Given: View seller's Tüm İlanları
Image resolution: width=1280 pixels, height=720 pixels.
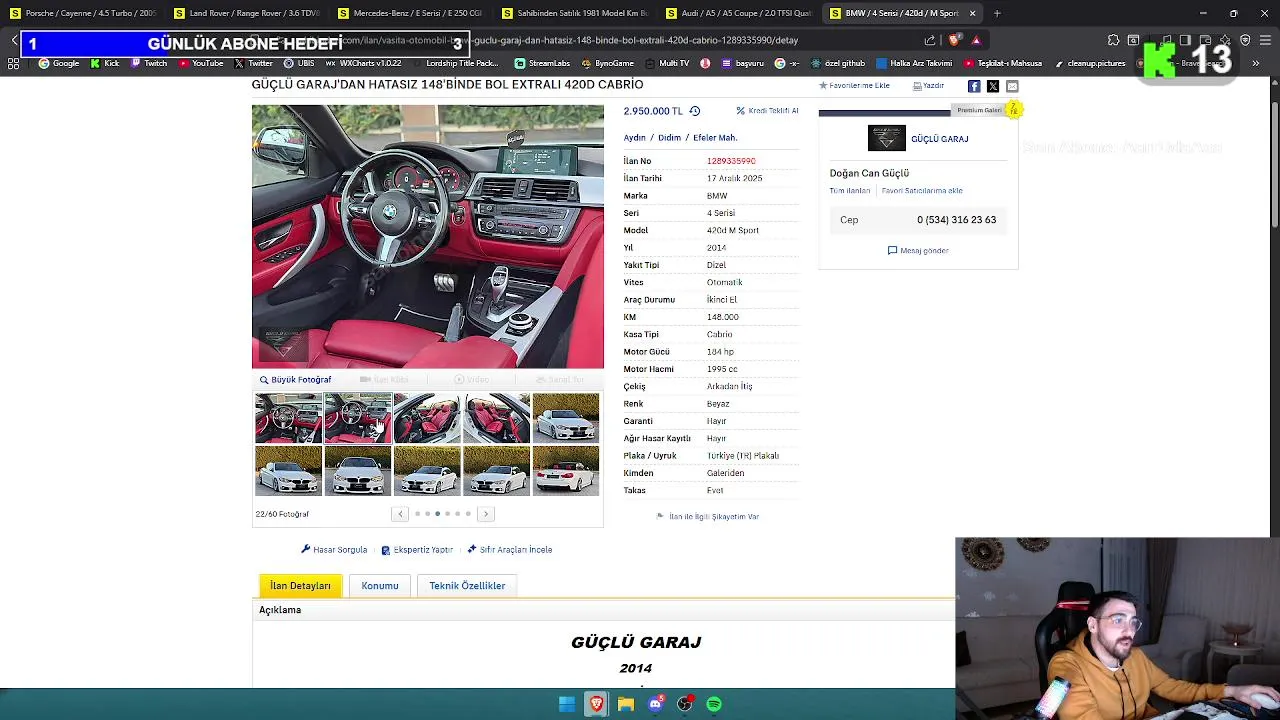Looking at the screenshot, I should (850, 191).
